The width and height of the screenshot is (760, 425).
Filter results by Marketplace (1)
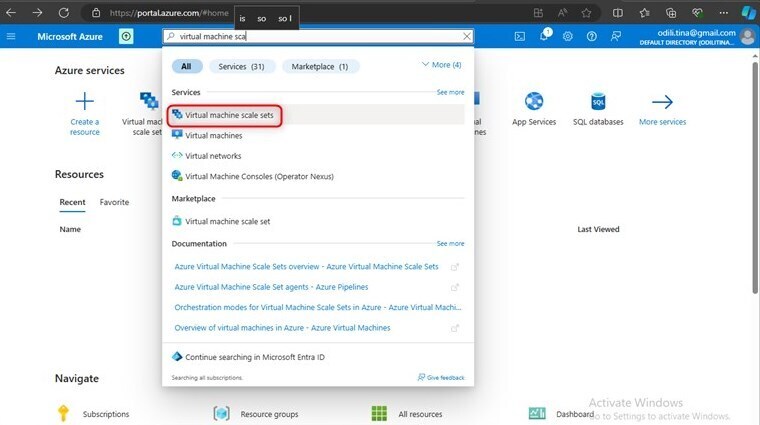320,66
